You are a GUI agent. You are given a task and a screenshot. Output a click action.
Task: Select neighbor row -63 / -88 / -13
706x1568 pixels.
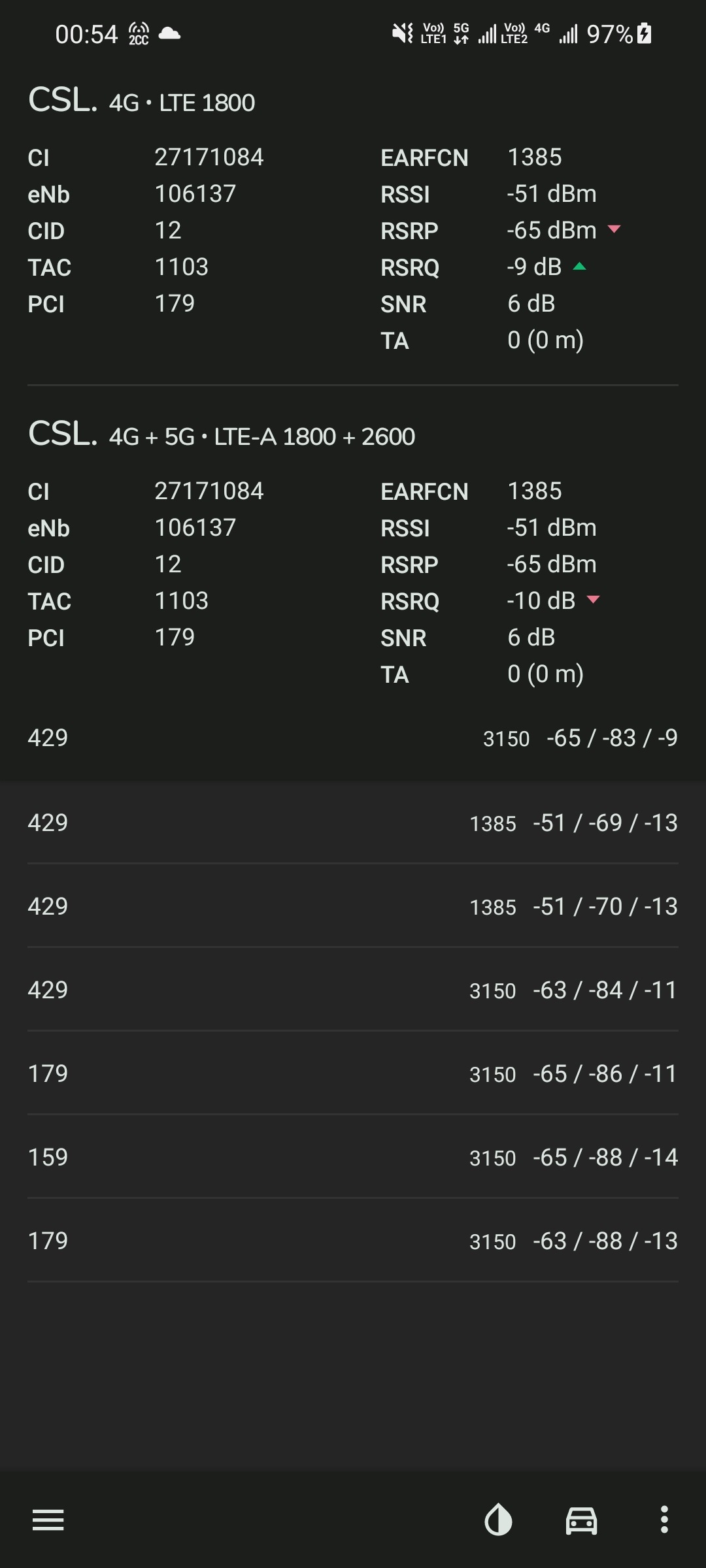(353, 1241)
